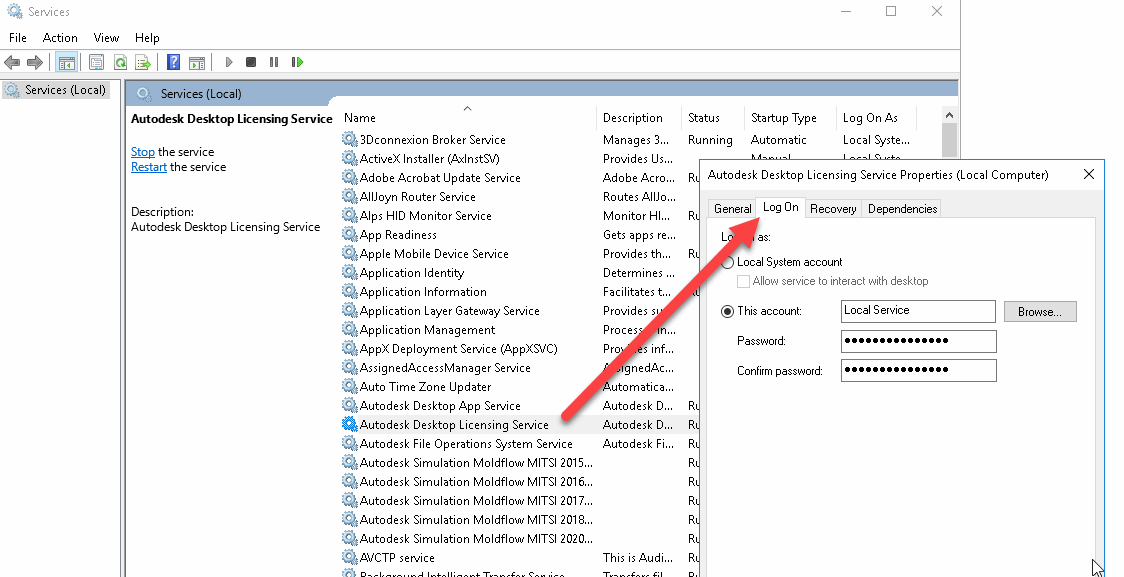Click the Refresh toolbar icon
This screenshot has height=577, width=1124.
coord(120,62)
